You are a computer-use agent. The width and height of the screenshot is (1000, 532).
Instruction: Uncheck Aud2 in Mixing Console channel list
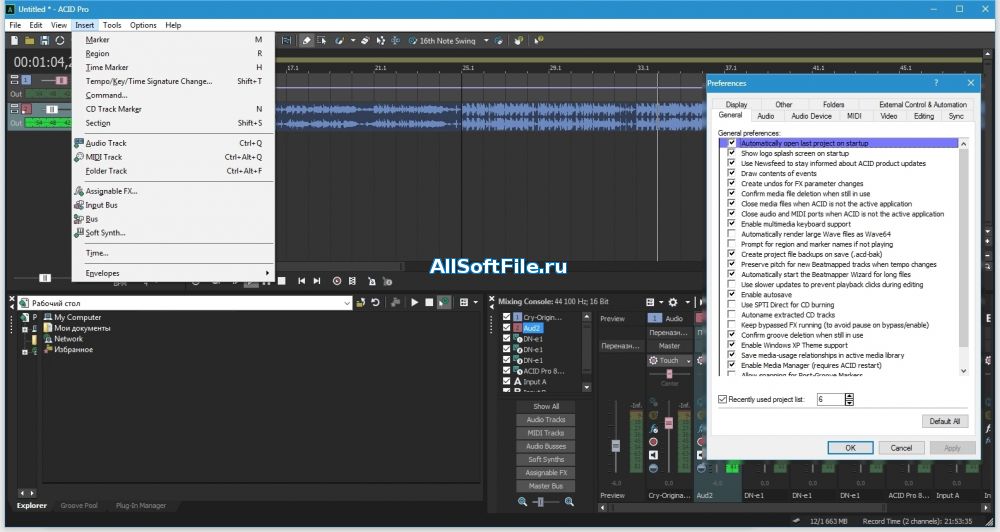506,328
